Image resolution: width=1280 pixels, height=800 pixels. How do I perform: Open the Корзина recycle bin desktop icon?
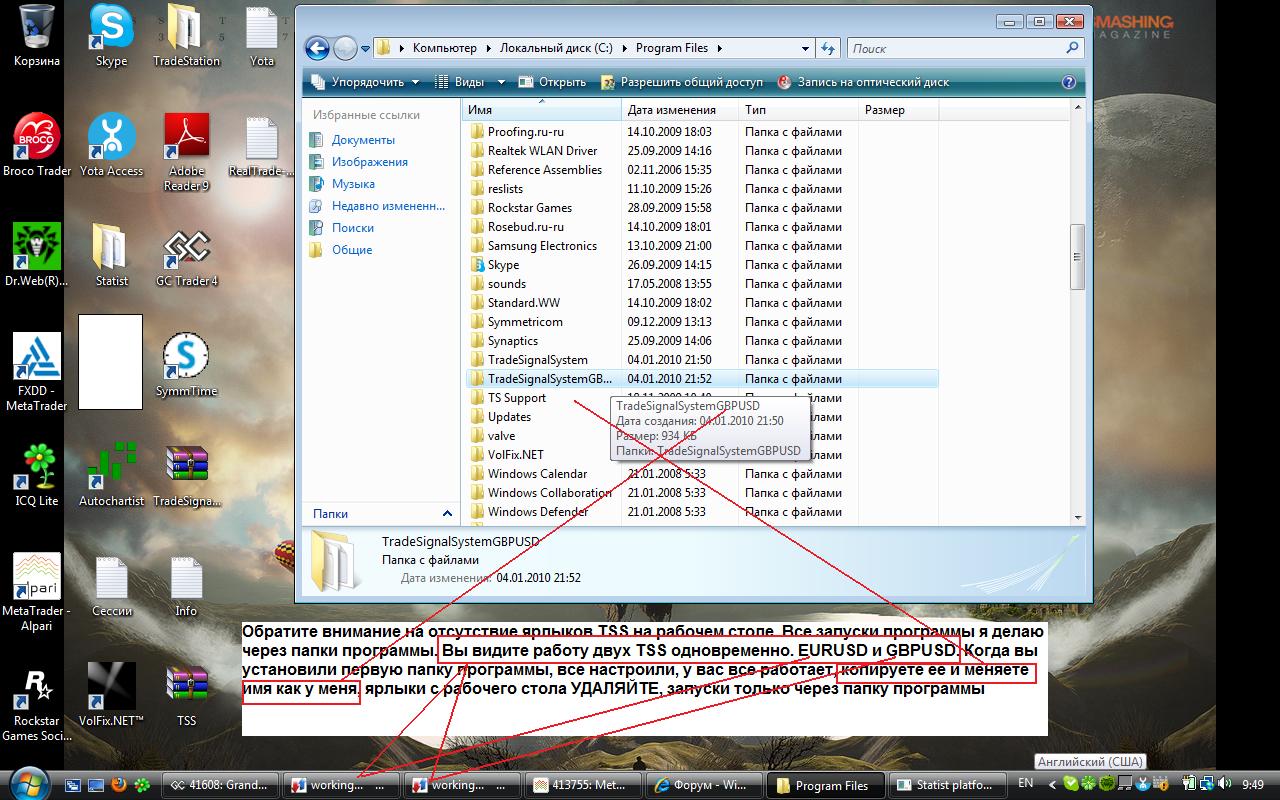37,36
